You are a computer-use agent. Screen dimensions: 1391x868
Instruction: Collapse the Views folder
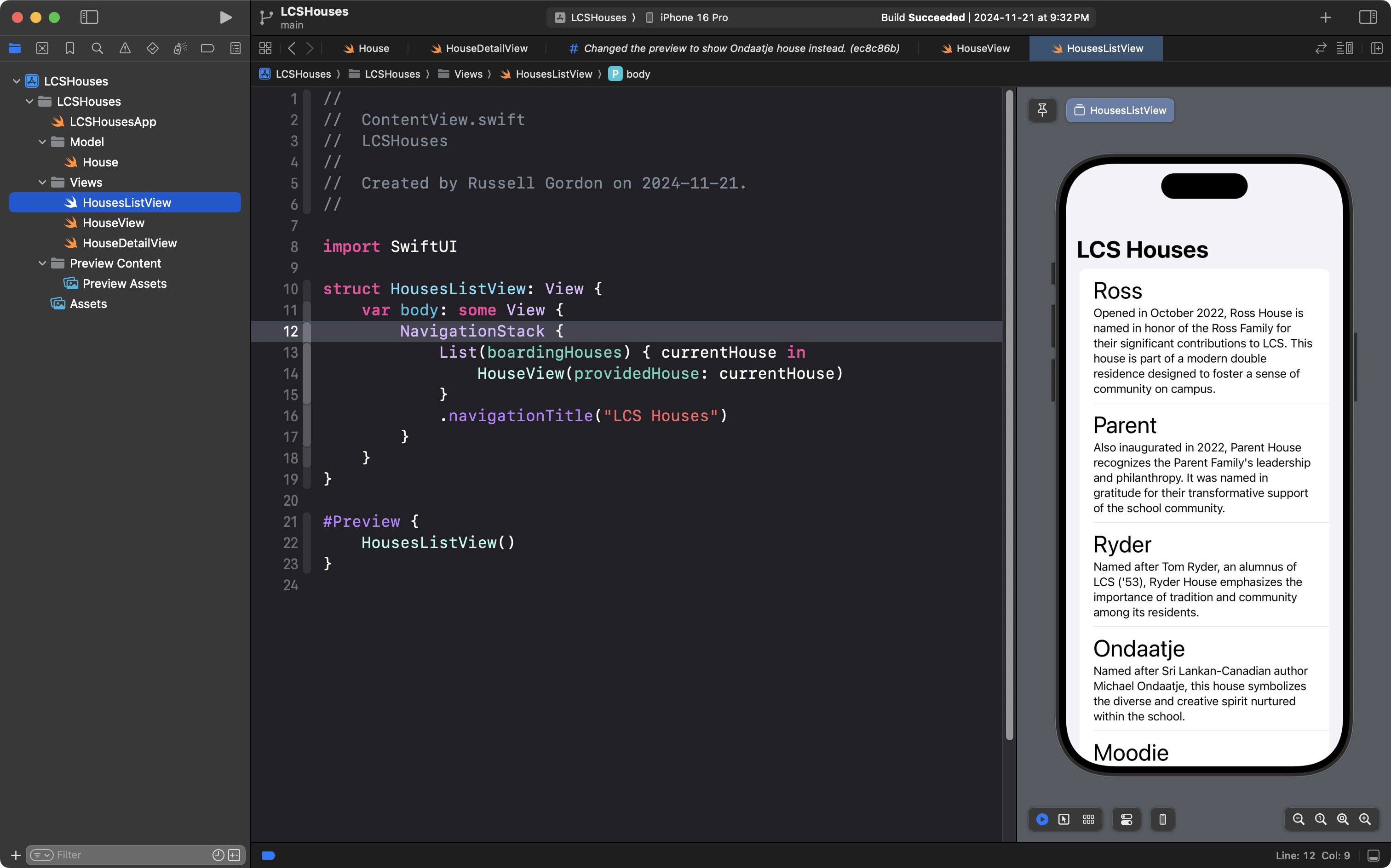42,182
